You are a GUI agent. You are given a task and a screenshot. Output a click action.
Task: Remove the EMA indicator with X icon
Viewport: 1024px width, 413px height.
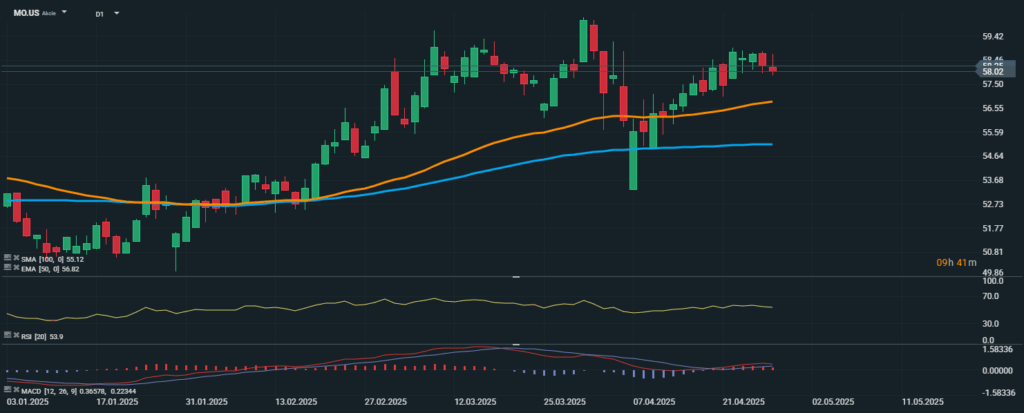tap(14, 268)
